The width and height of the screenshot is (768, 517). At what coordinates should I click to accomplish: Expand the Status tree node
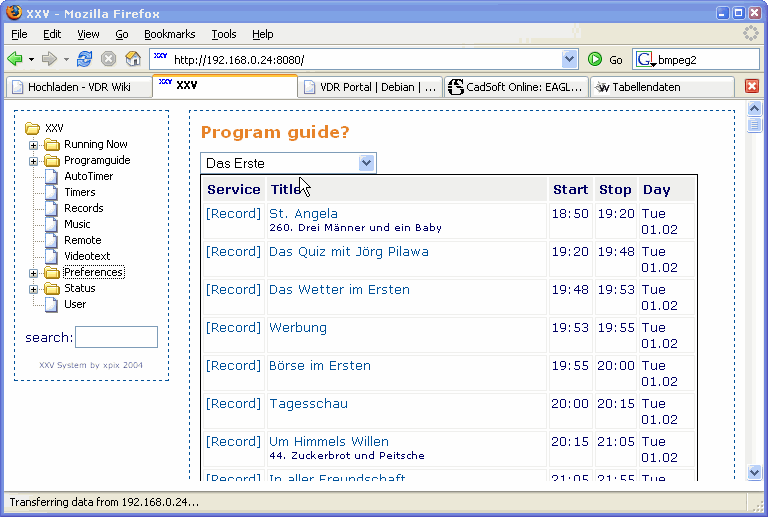[33, 289]
